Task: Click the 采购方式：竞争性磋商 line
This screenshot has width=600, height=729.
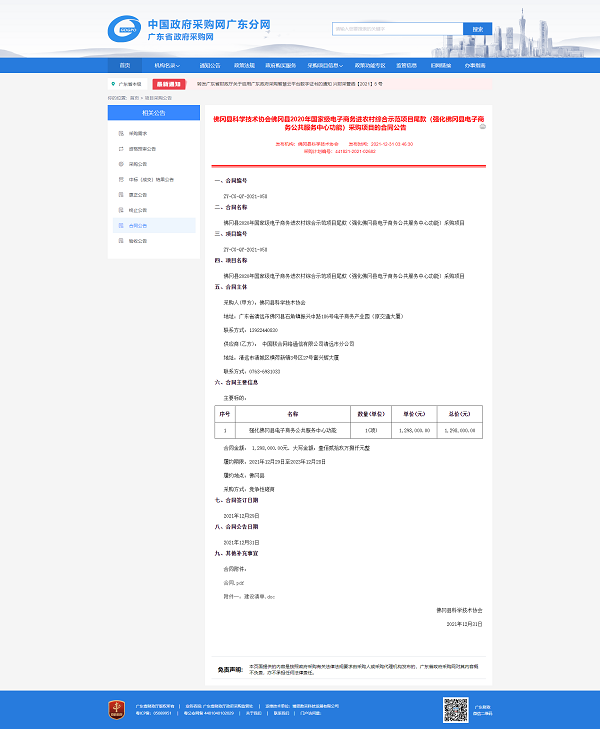Action: [x=249, y=490]
